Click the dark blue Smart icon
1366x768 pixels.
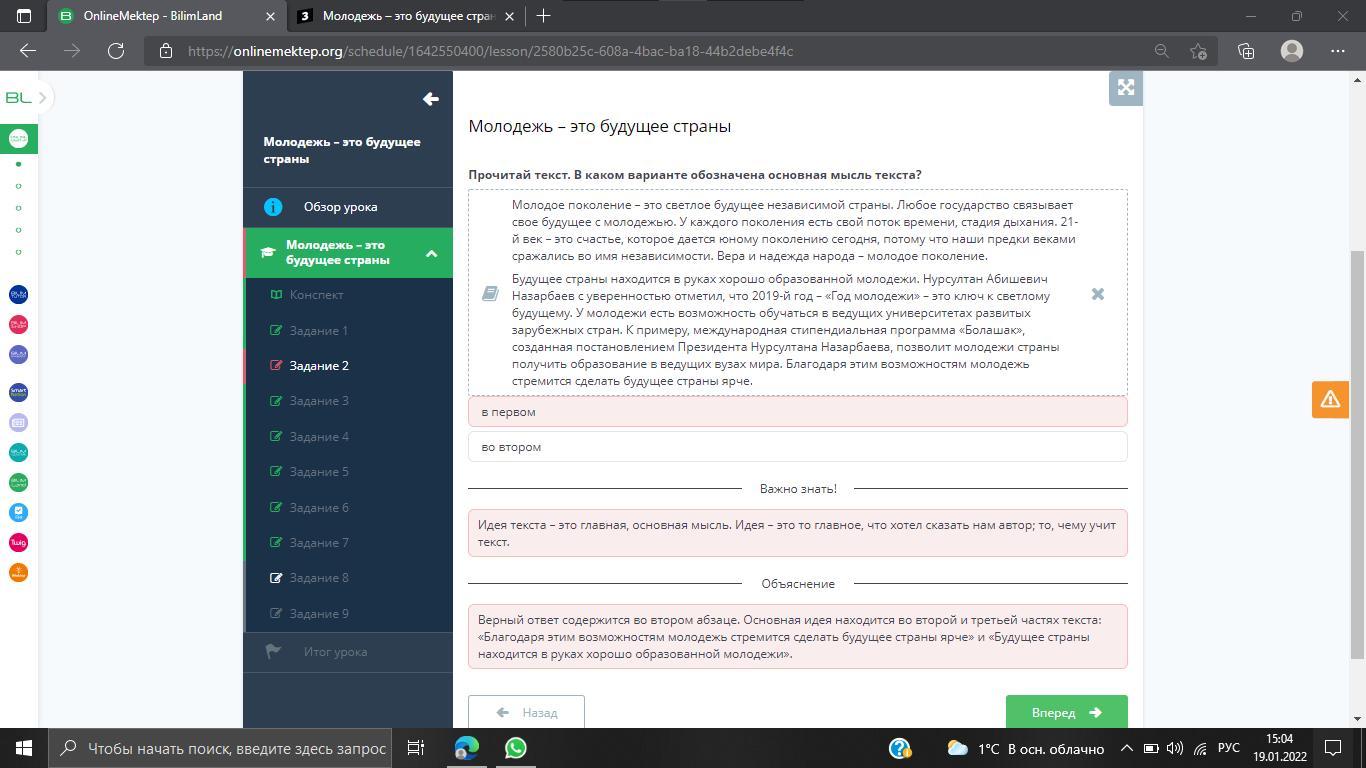point(18,392)
